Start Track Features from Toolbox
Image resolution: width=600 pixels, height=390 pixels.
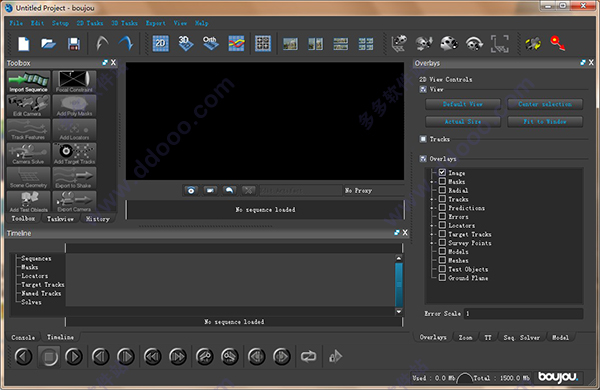pyautogui.click(x=28, y=130)
